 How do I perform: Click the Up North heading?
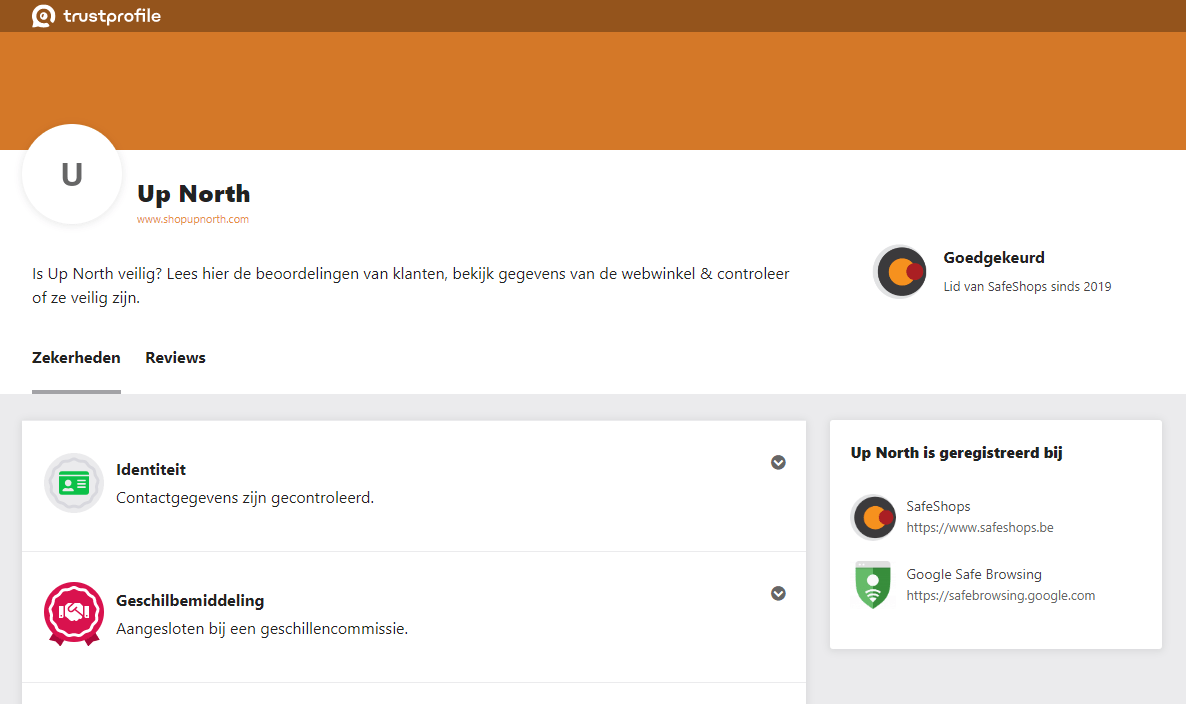[x=194, y=194]
